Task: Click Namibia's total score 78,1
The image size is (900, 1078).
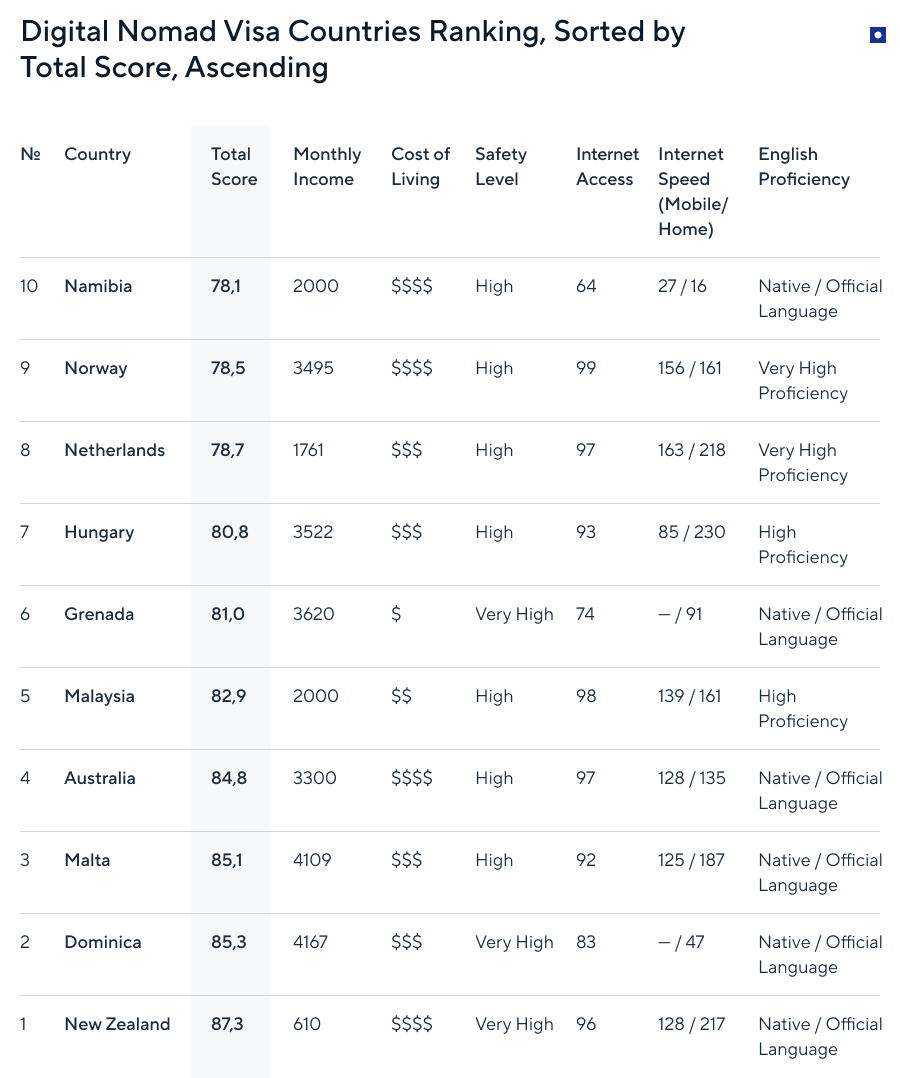Action: [x=227, y=286]
